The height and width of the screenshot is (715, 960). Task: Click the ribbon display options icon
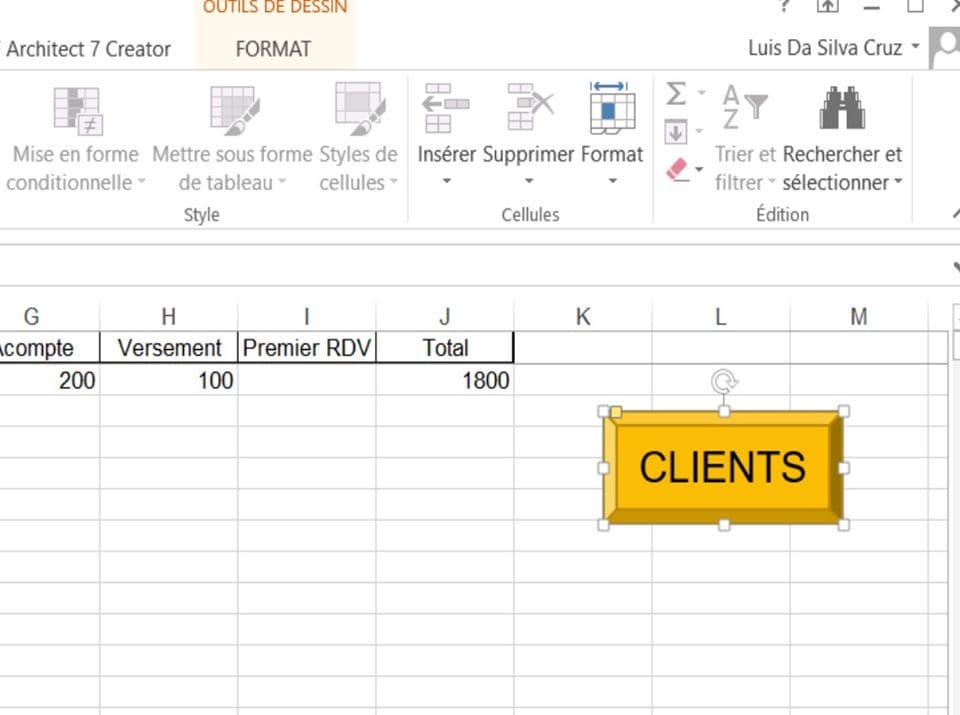(x=827, y=6)
